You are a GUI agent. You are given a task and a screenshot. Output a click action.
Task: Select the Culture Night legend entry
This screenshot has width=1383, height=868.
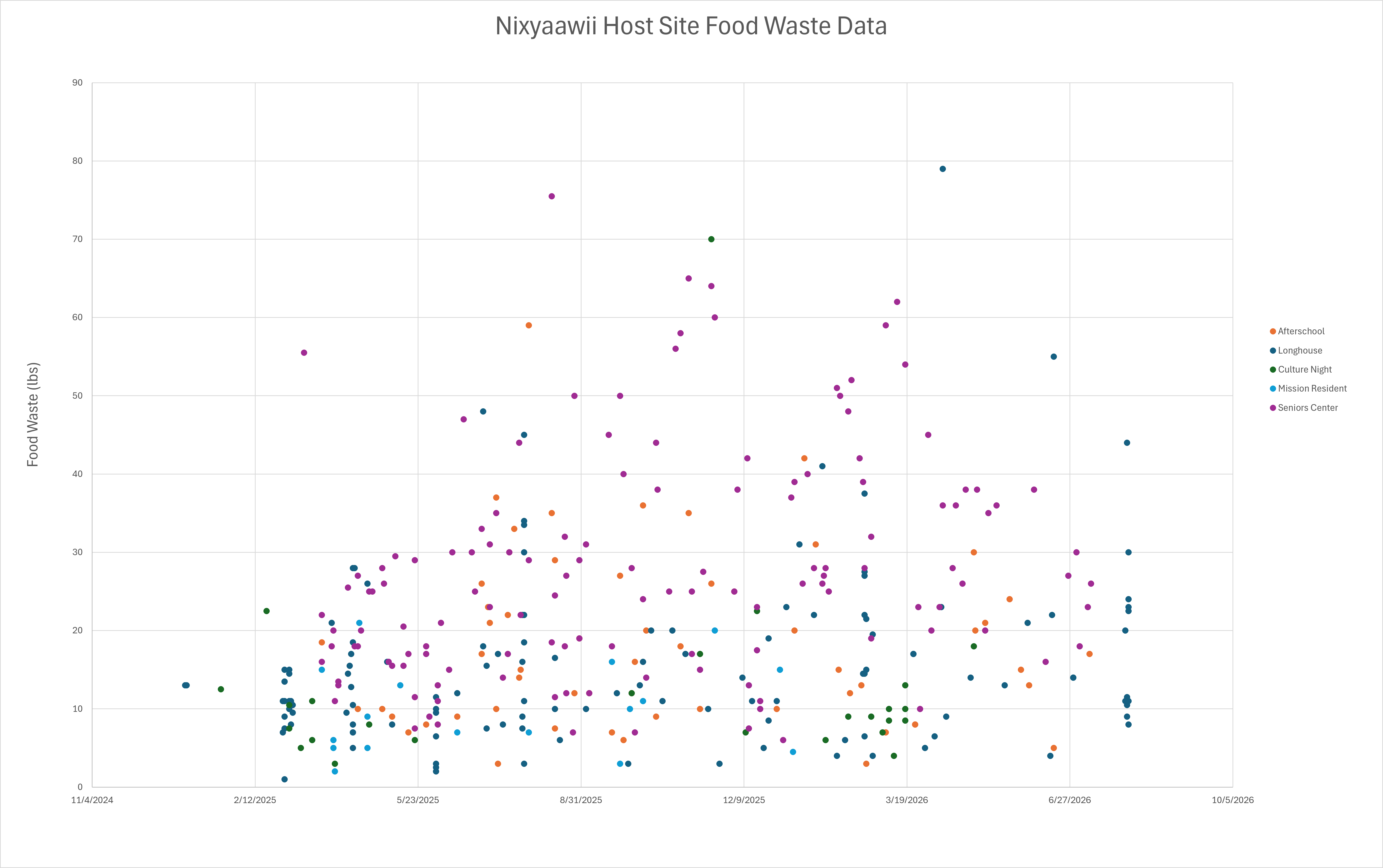1300,369
